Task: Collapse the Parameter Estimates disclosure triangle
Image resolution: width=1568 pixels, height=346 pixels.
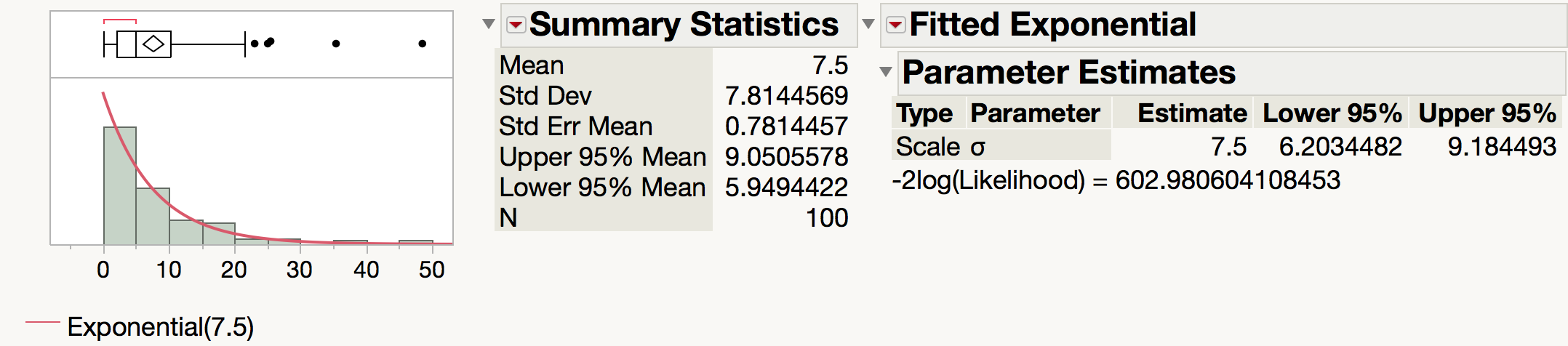Action: (885, 71)
